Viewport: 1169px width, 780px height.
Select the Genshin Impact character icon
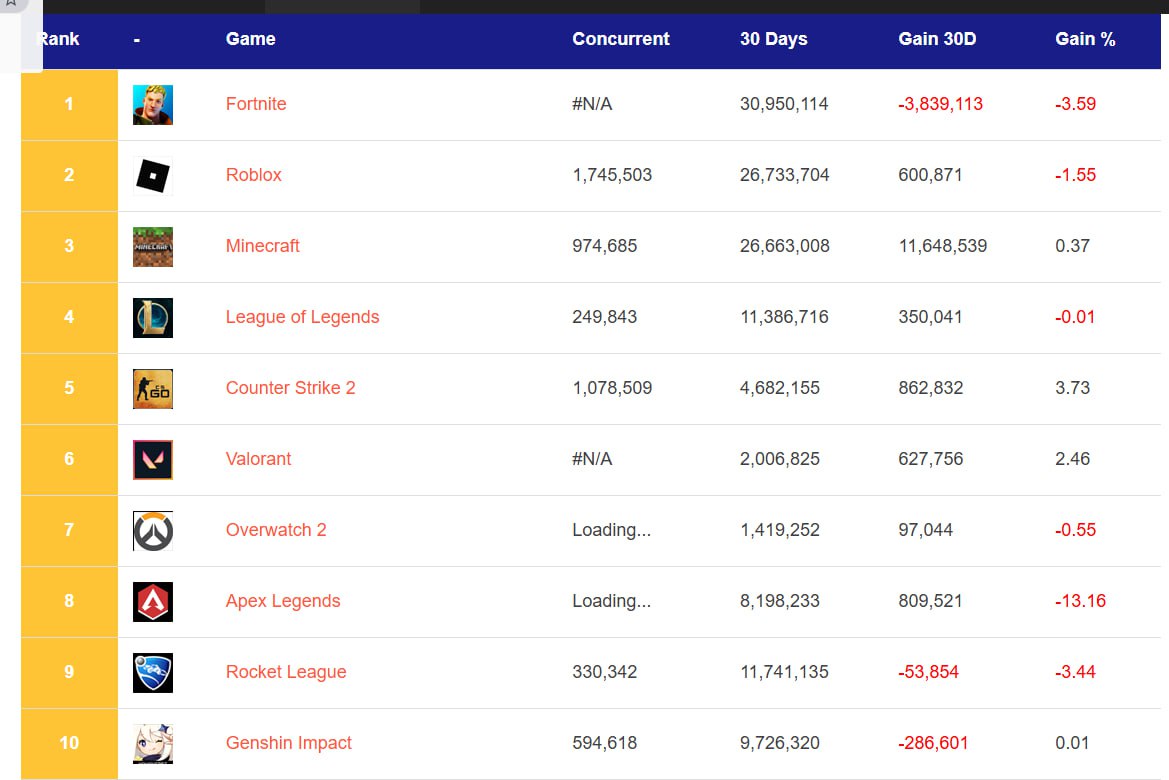pyautogui.click(x=152, y=744)
